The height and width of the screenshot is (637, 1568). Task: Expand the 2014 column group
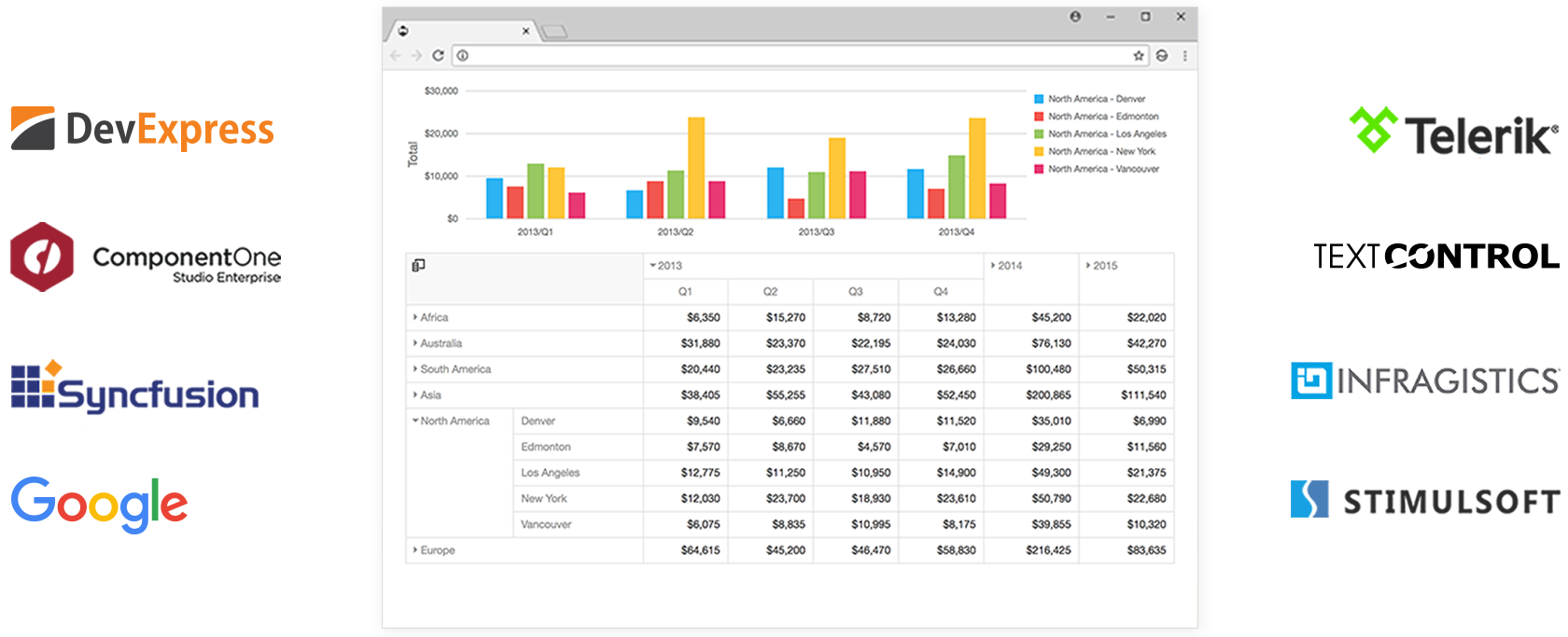[x=993, y=266]
